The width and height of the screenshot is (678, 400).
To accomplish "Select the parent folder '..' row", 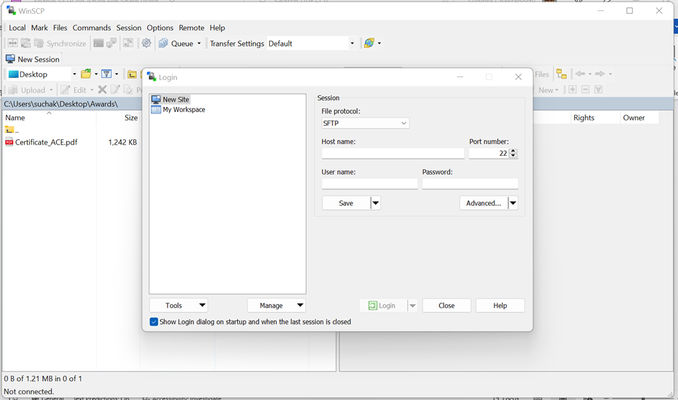I will point(12,130).
